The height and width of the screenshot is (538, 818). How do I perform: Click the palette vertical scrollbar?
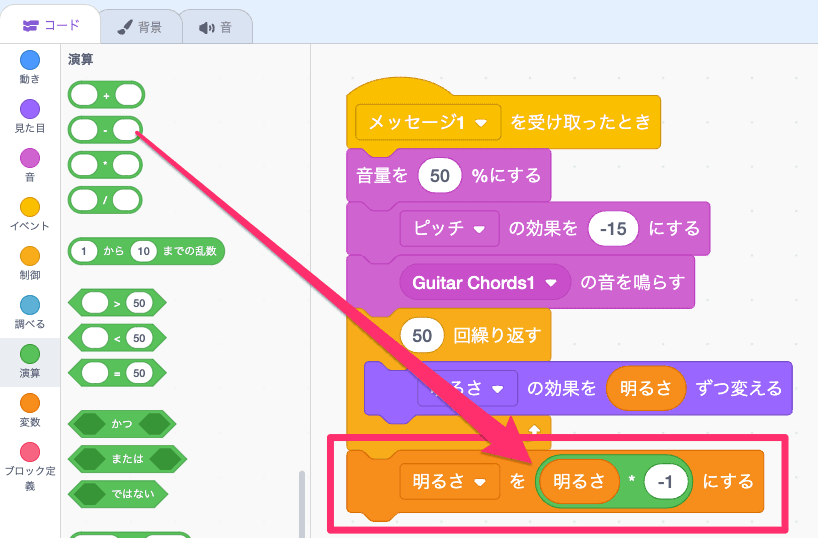302,504
